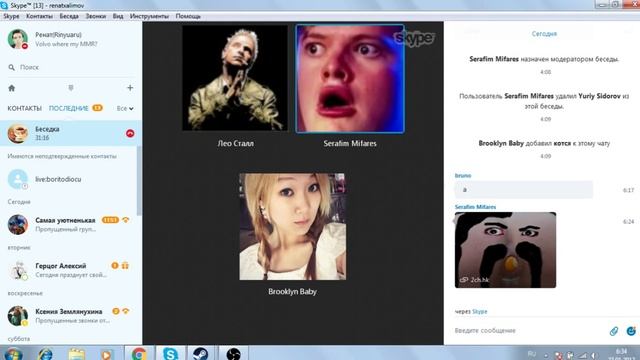Open live:boritodiocu contact row
This screenshot has height=360, width=640.
68,179
